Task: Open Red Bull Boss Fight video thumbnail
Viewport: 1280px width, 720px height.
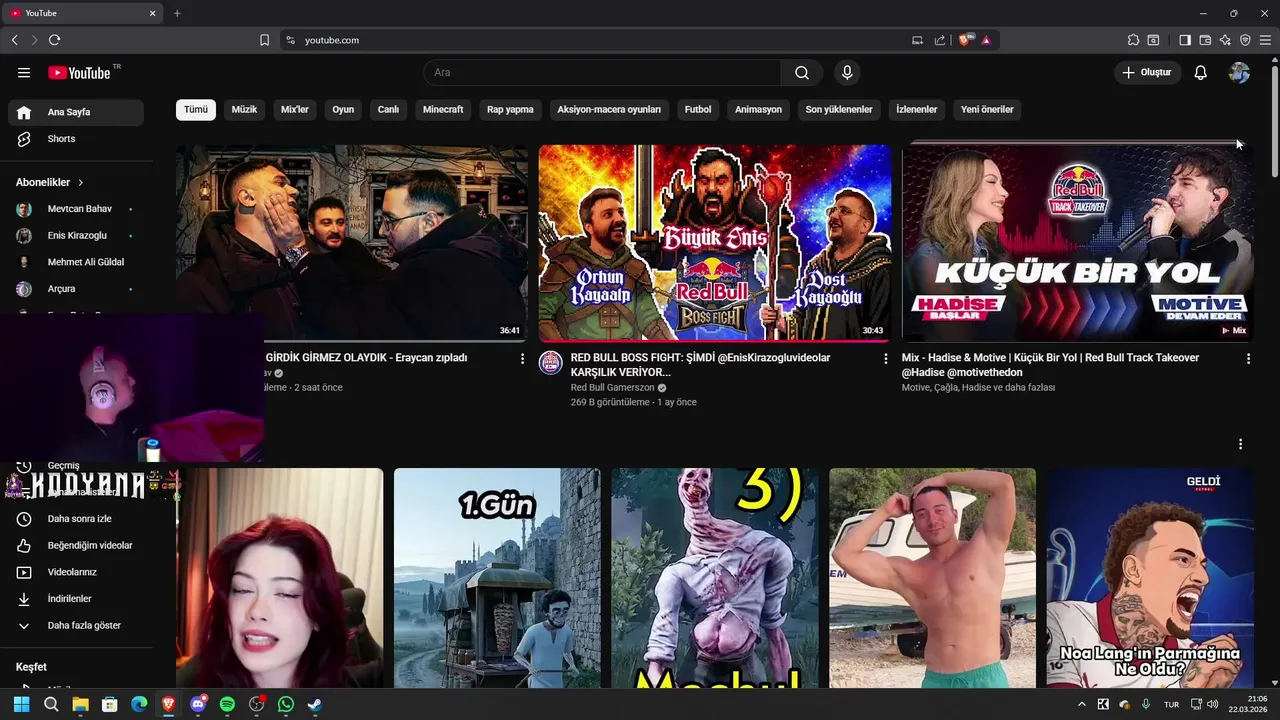Action: click(x=715, y=243)
